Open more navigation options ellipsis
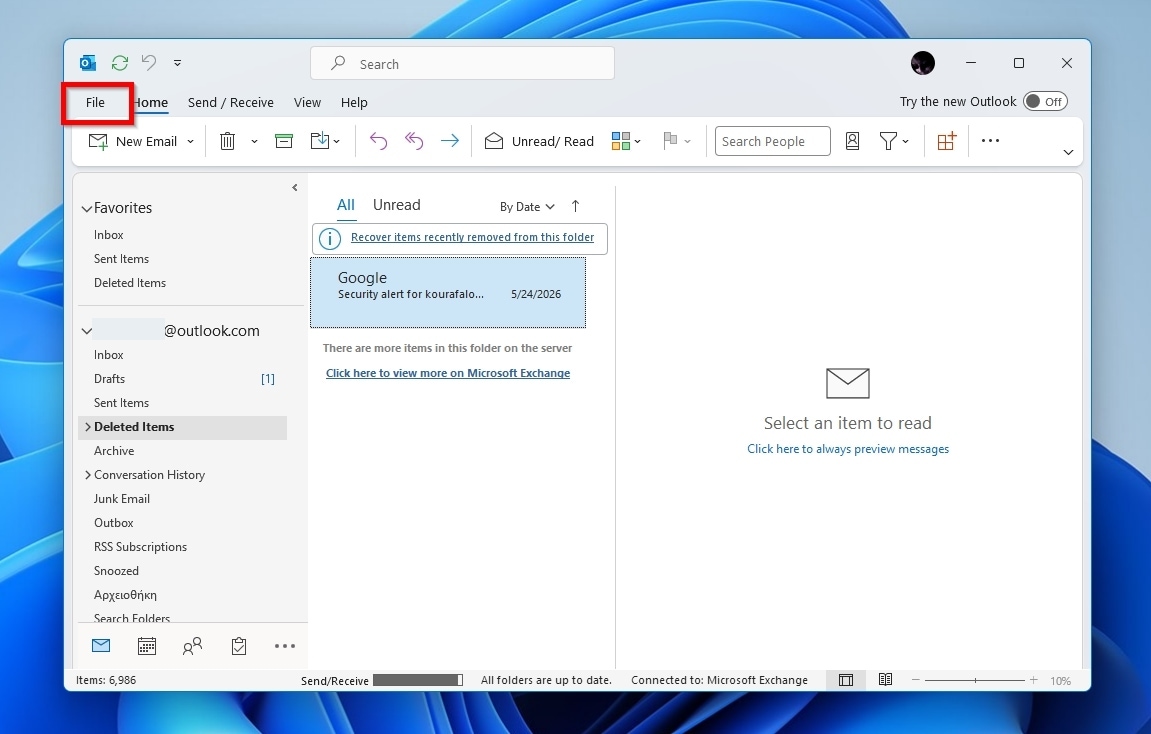The width and height of the screenshot is (1151, 734). click(285, 646)
